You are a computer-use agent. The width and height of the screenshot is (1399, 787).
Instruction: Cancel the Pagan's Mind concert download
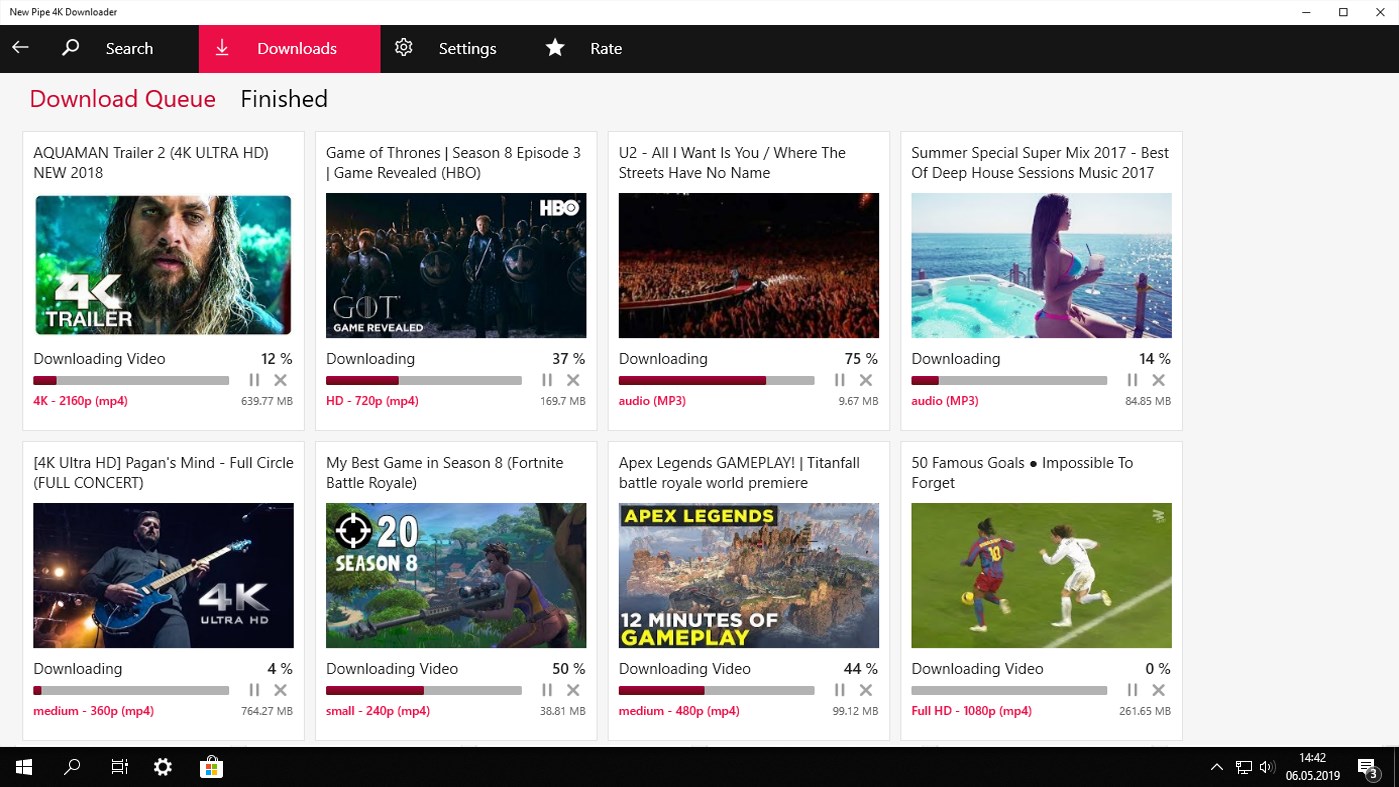[x=281, y=690]
